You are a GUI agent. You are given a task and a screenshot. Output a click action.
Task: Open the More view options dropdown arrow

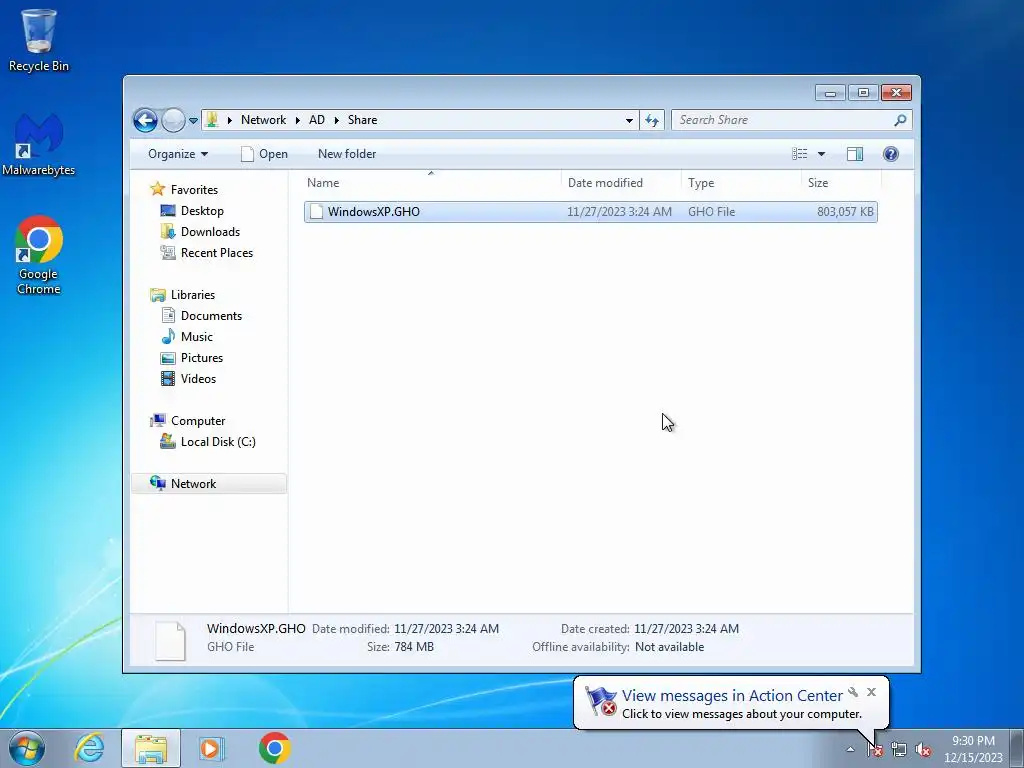coord(822,154)
